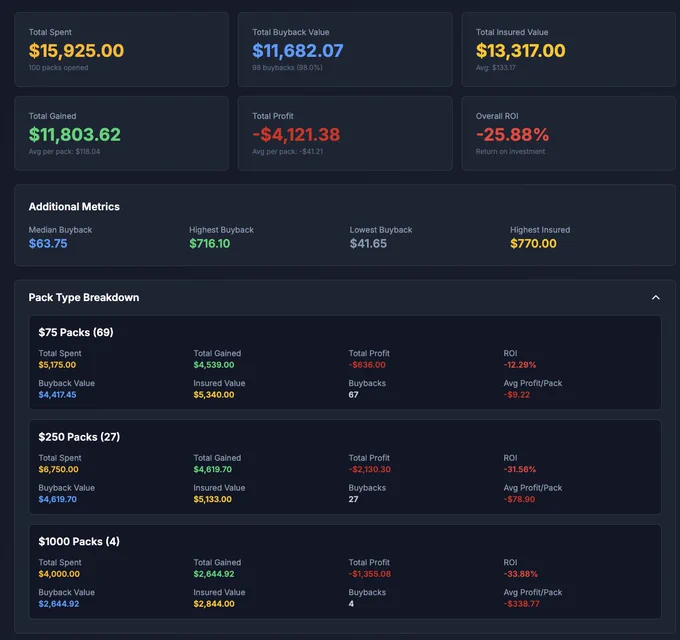Image resolution: width=680 pixels, height=640 pixels.
Task: Click the 'Avg per pack: -$41.21' caption
Action: (x=288, y=151)
